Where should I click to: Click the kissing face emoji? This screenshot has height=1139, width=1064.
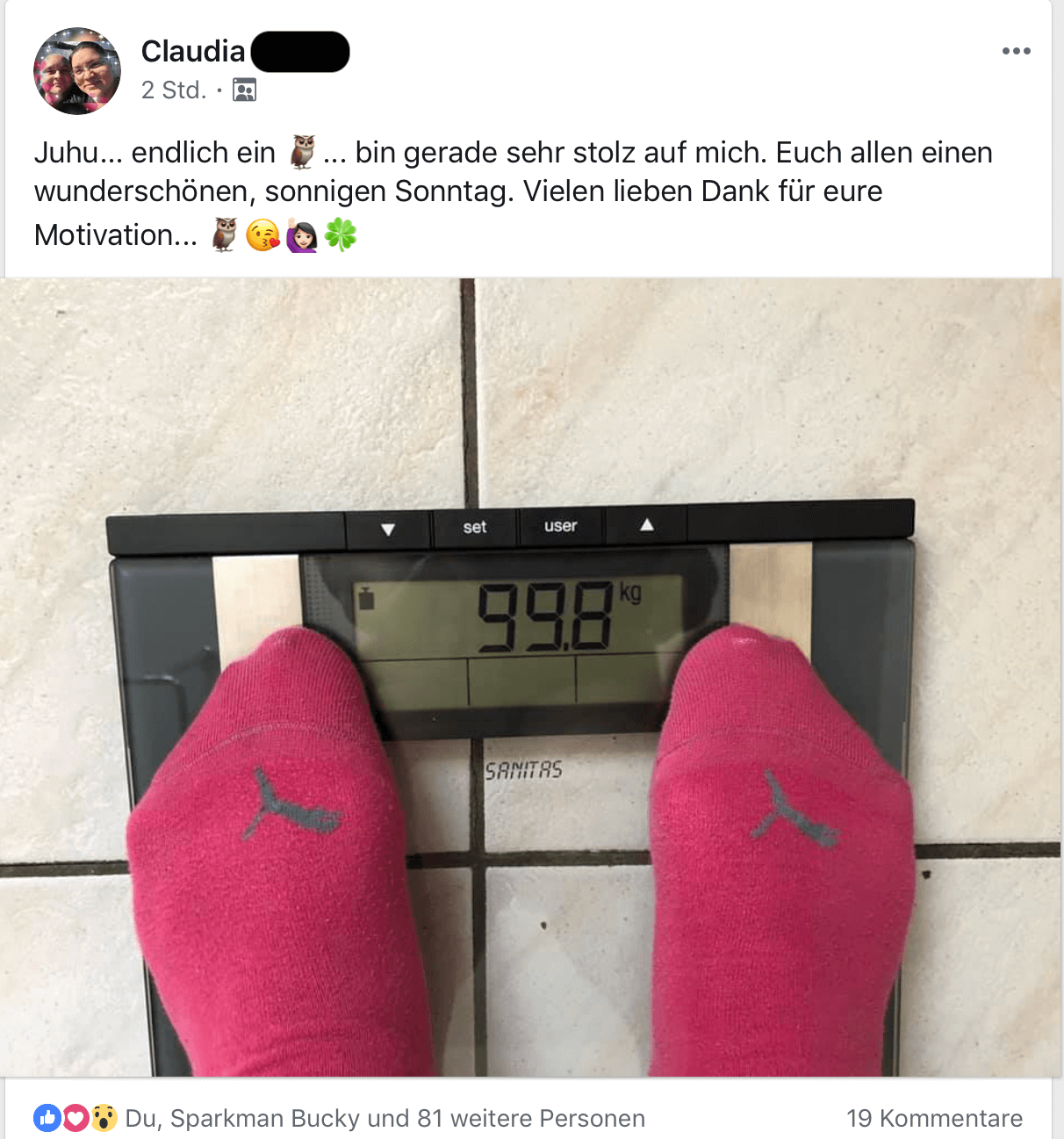coord(262,235)
